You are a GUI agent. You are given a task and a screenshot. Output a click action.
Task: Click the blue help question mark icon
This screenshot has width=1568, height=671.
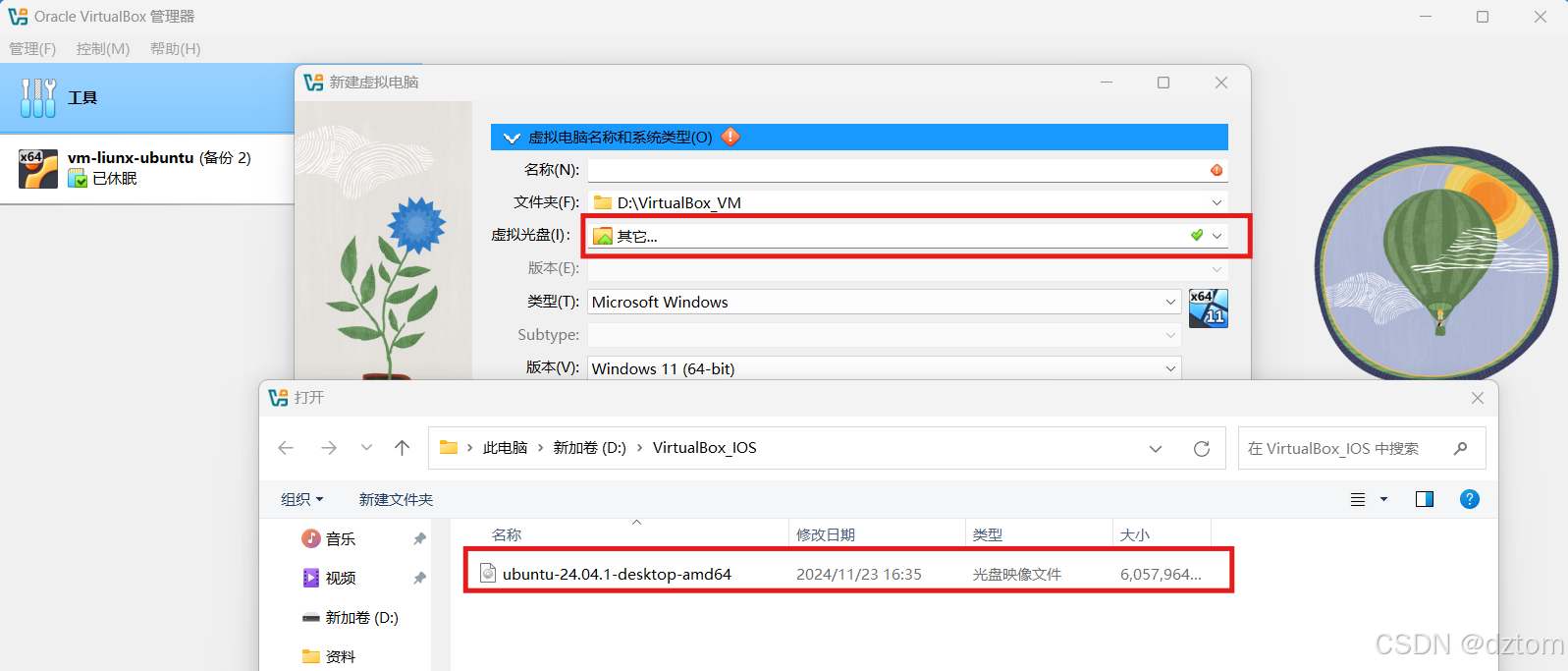click(1470, 499)
